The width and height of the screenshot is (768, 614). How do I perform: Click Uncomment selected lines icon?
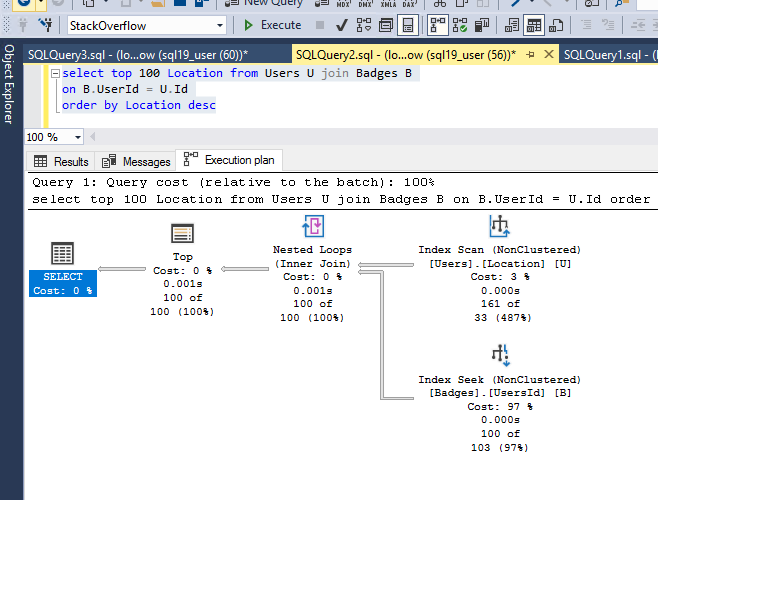click(x=608, y=25)
